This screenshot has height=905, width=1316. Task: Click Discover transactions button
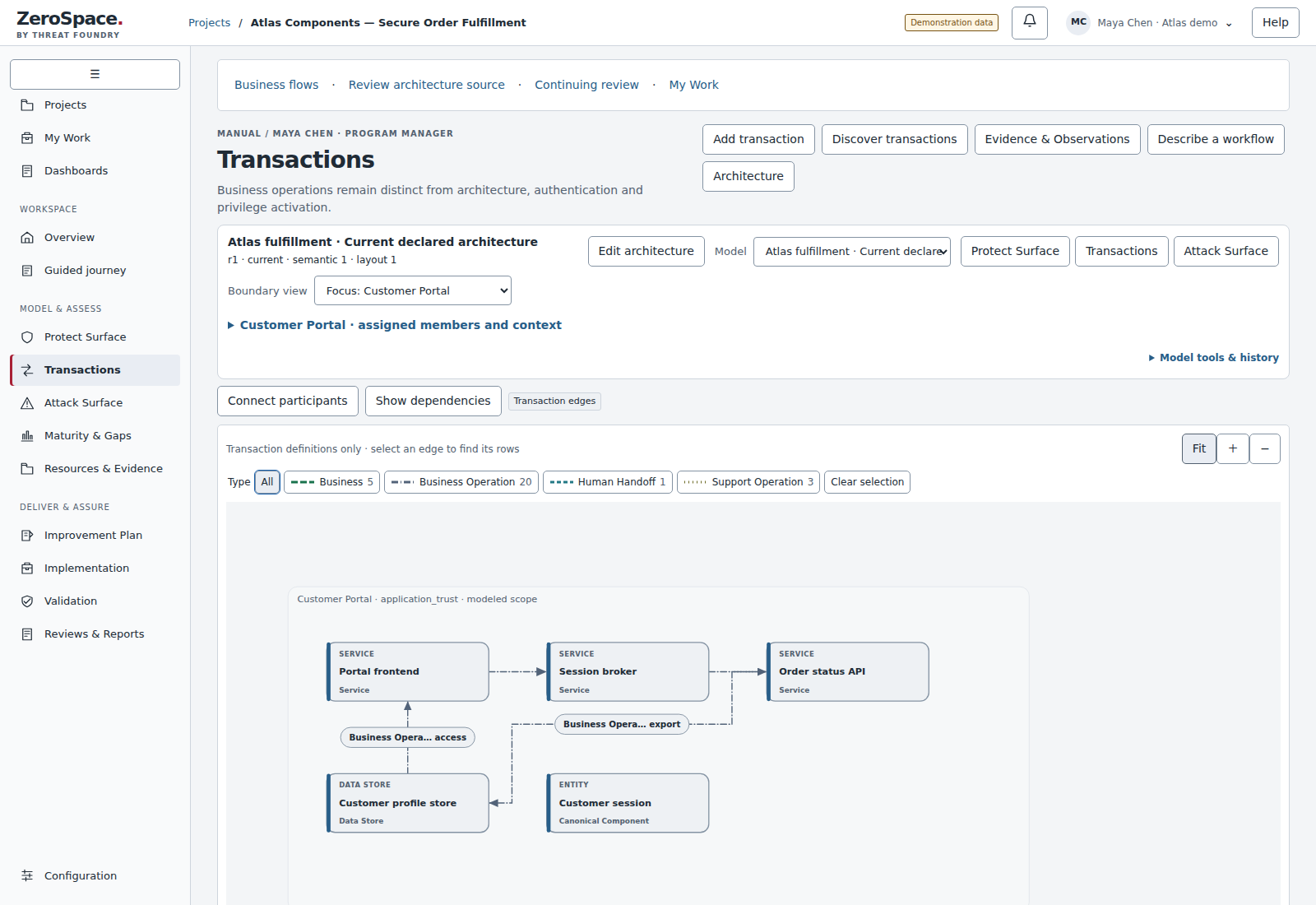point(894,140)
